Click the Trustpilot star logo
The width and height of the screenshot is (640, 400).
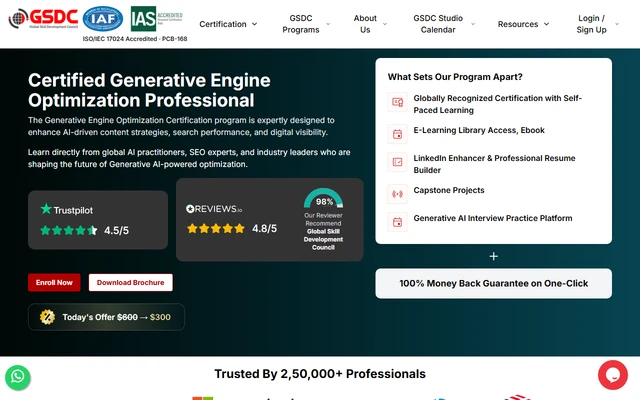[x=46, y=209]
